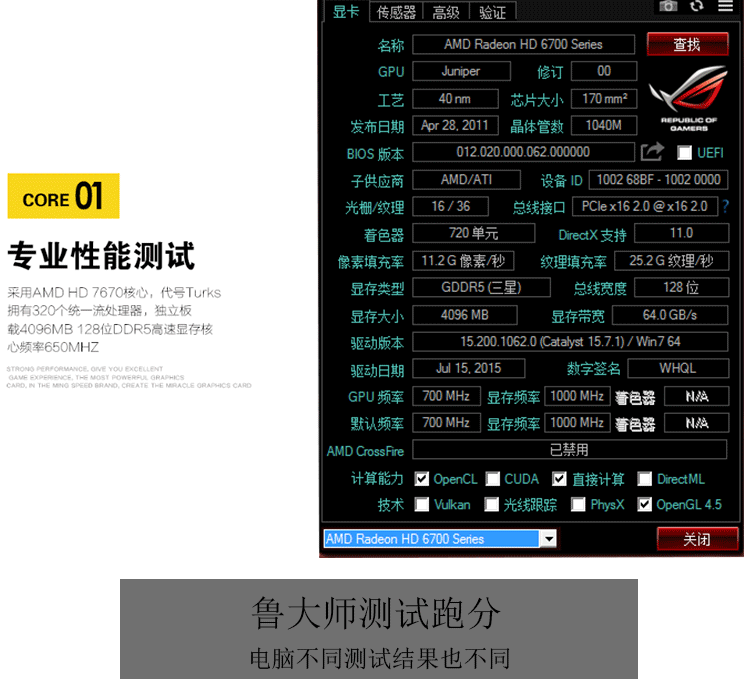Click the 11.2 G 像素/秒 pixel fillrate value
The height and width of the screenshot is (685, 745).
(463, 261)
